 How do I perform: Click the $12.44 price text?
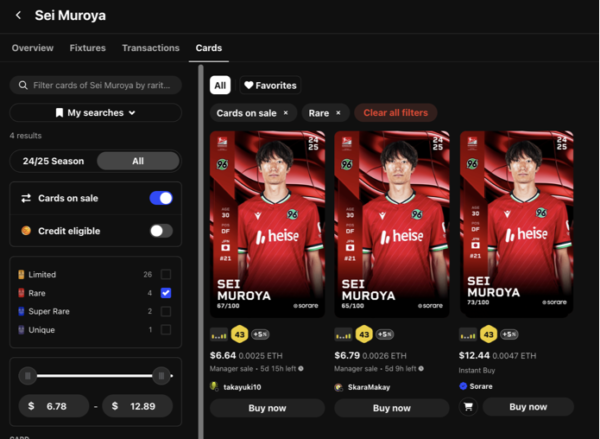(x=474, y=356)
